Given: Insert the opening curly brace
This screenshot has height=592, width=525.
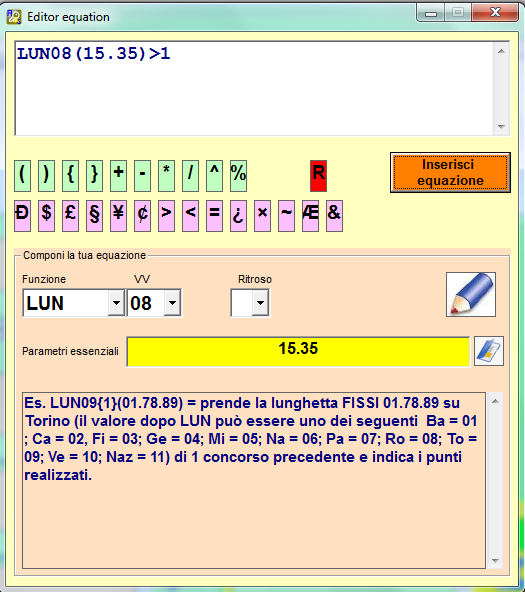Looking at the screenshot, I should (70, 176).
